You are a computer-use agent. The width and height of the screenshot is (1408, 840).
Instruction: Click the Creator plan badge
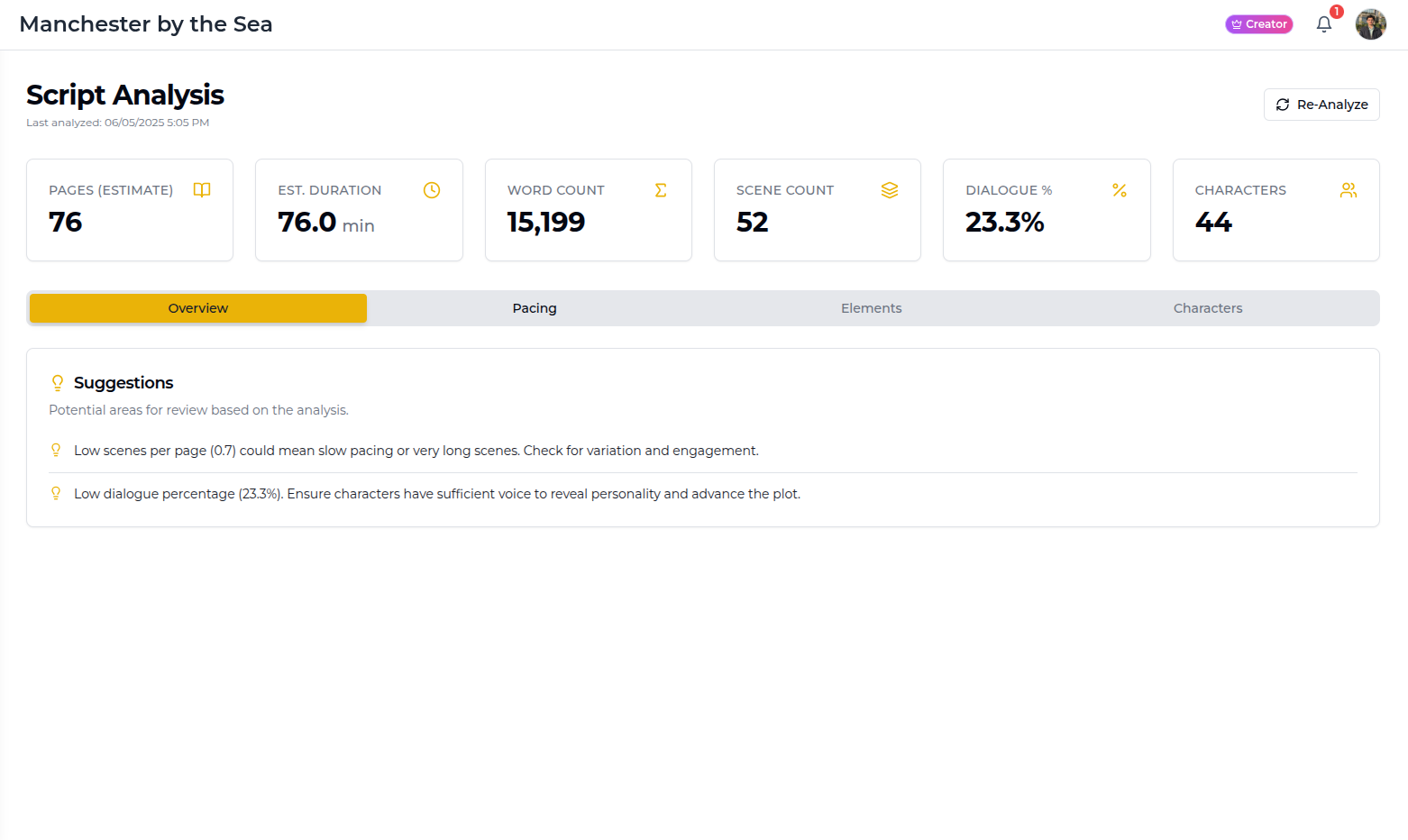(x=1258, y=24)
